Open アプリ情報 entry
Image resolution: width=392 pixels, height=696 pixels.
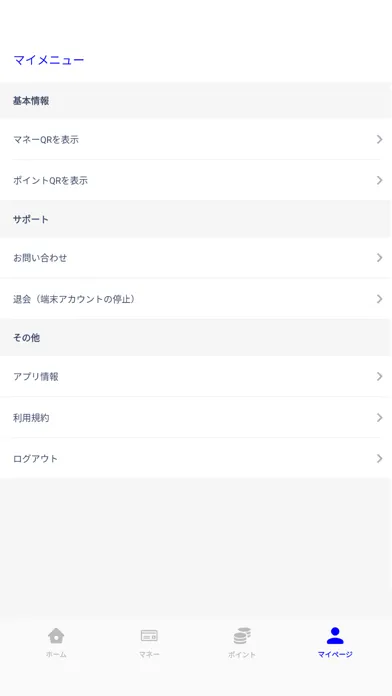pyautogui.click(x=196, y=376)
